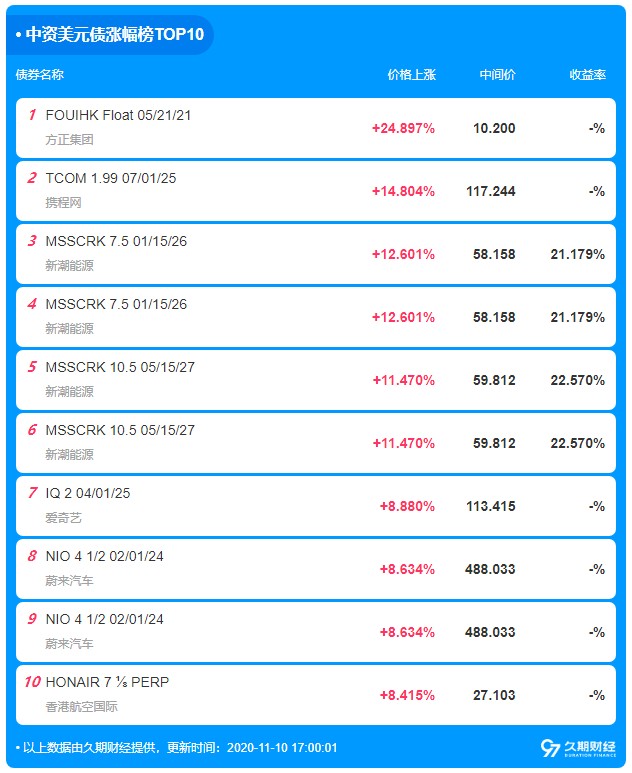Open TCOM 1.99 07/01/25 bond entry
632x773 pixels.
click(316, 191)
